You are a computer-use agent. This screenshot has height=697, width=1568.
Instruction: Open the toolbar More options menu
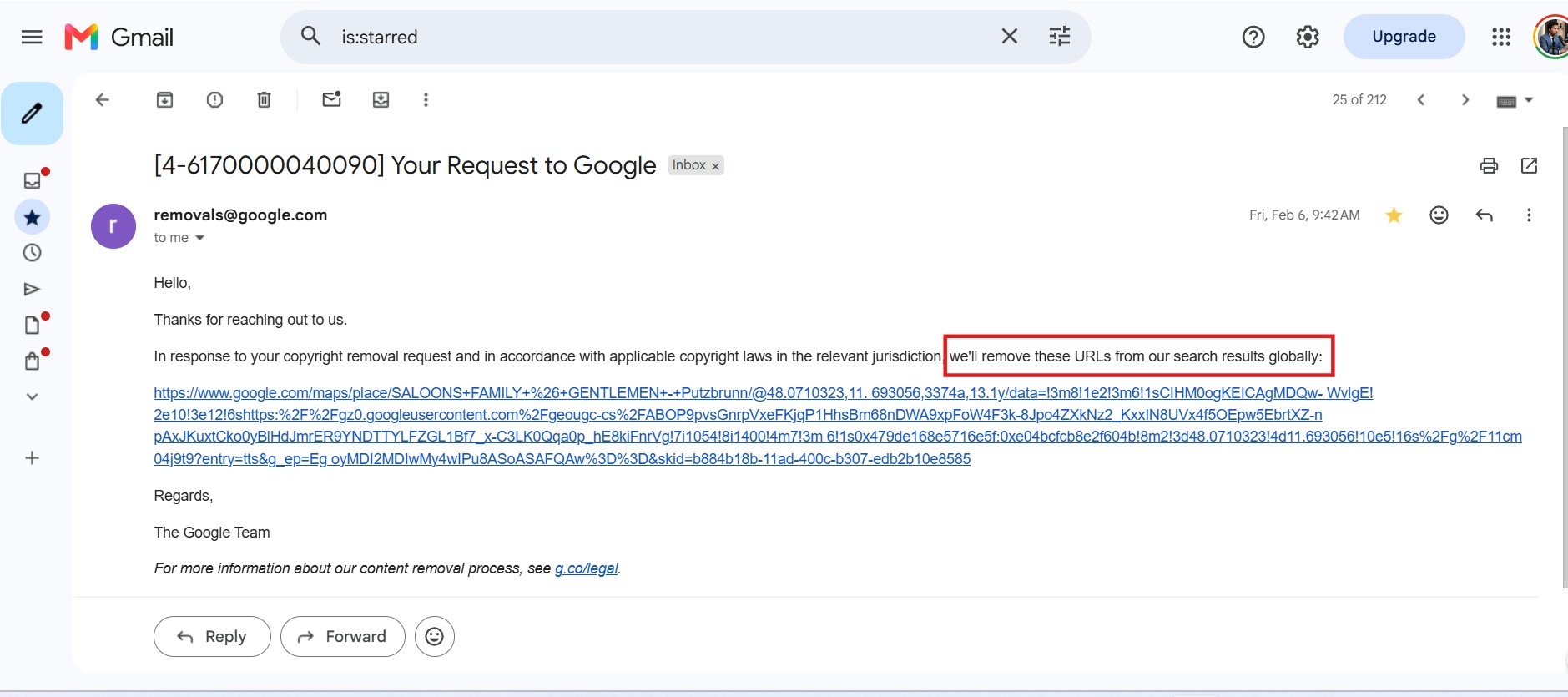click(x=426, y=99)
